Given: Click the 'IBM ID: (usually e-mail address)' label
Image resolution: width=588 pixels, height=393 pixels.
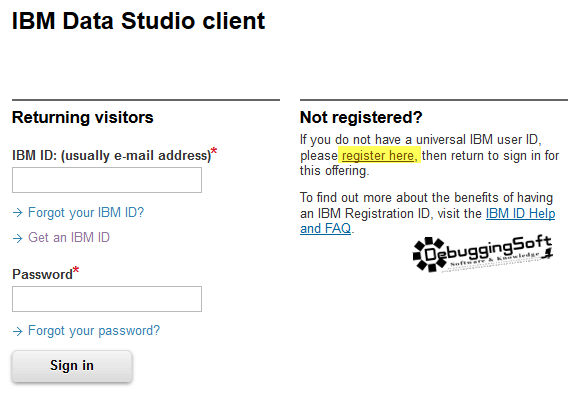Looking at the screenshot, I should click(112, 155).
